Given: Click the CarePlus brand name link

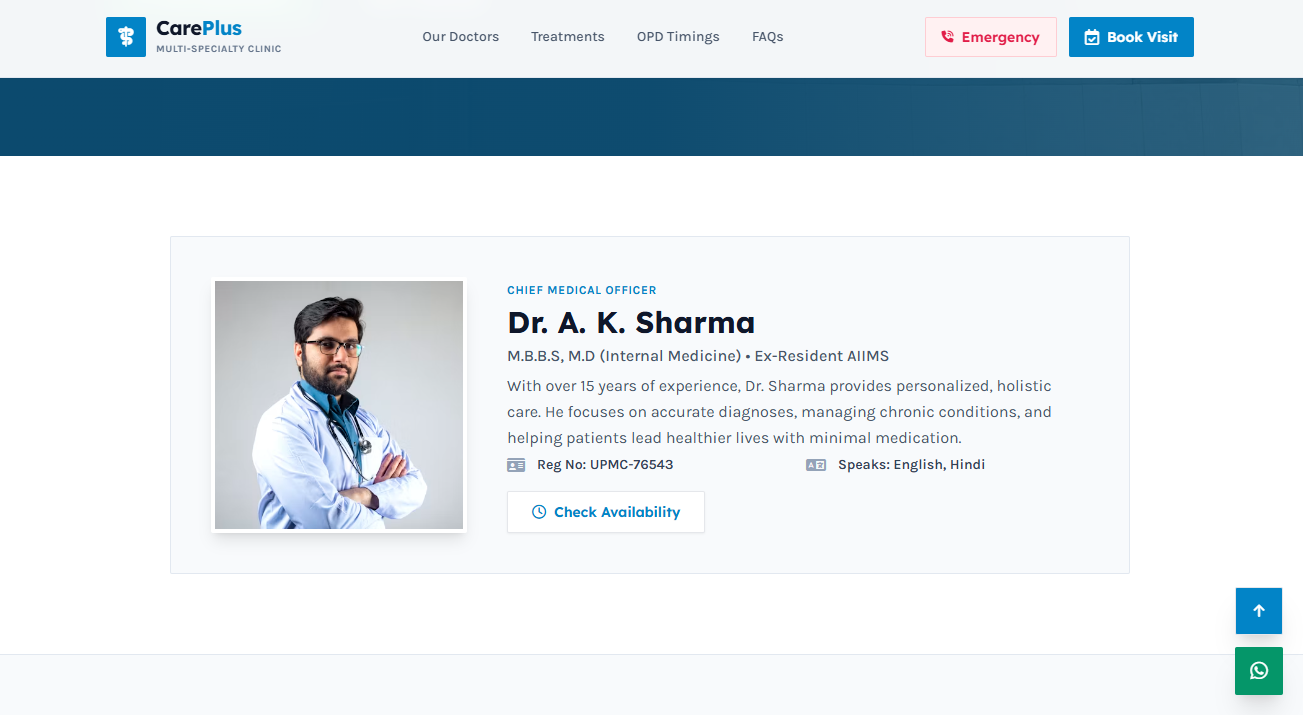Looking at the screenshot, I should point(199,28).
